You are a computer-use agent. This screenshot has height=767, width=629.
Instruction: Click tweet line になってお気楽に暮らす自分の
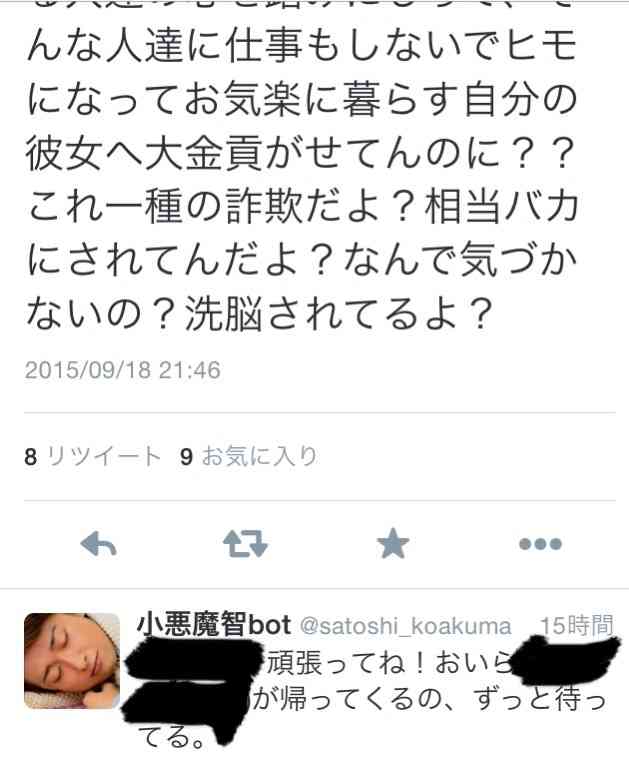[302, 101]
